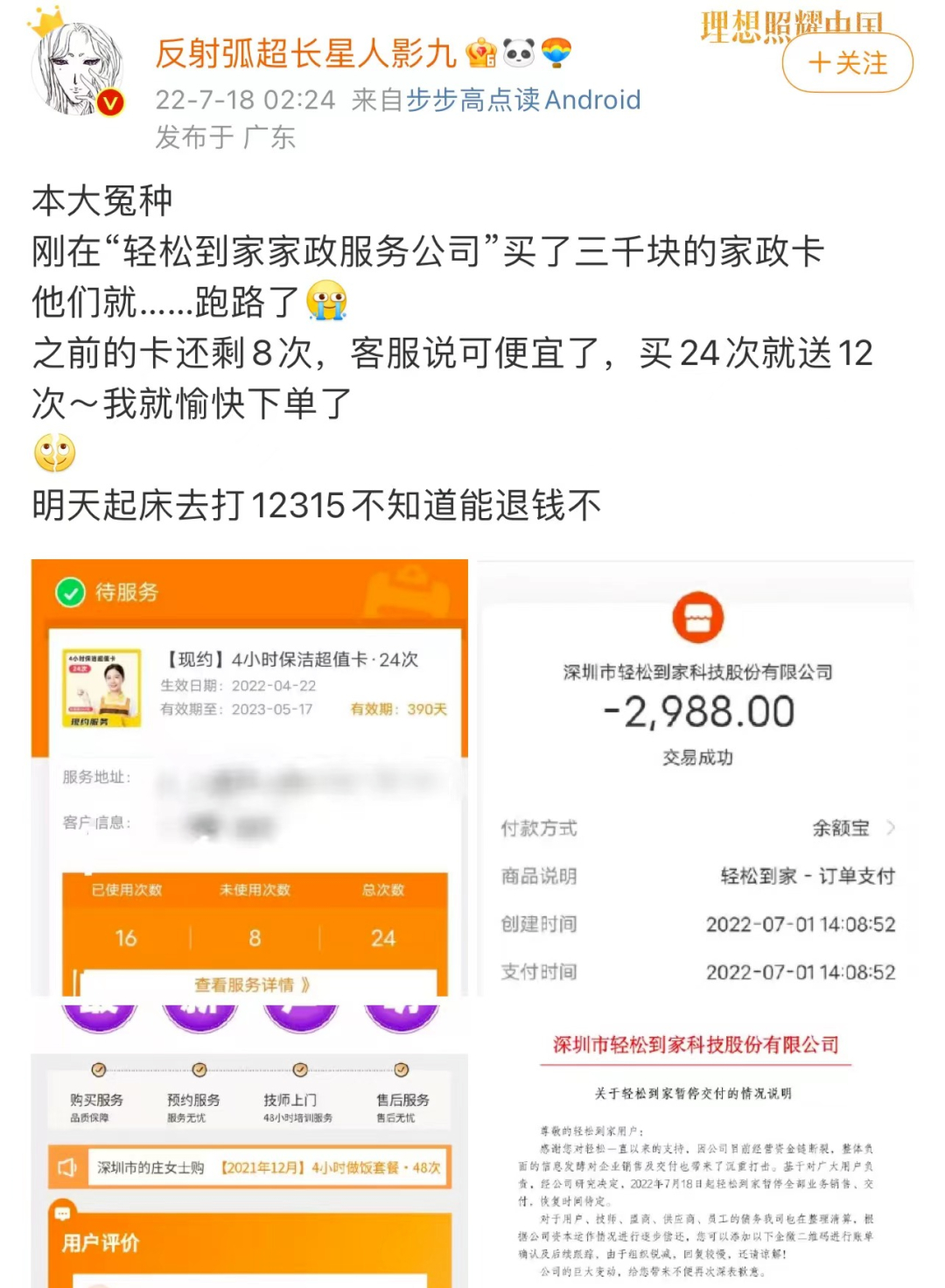945x1288 pixels.
Task: Open username 反射弧超长星人影九 profile
Action: point(305,54)
